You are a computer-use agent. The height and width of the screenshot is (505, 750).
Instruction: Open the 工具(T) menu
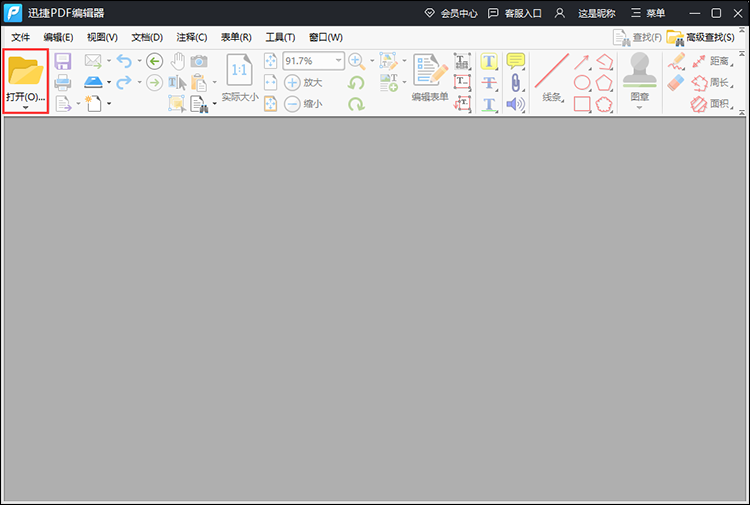(x=280, y=37)
